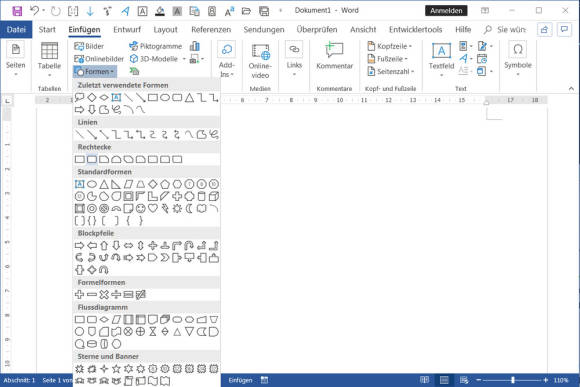
Task: Click the Sie wün search field
Action: [x=505, y=30]
